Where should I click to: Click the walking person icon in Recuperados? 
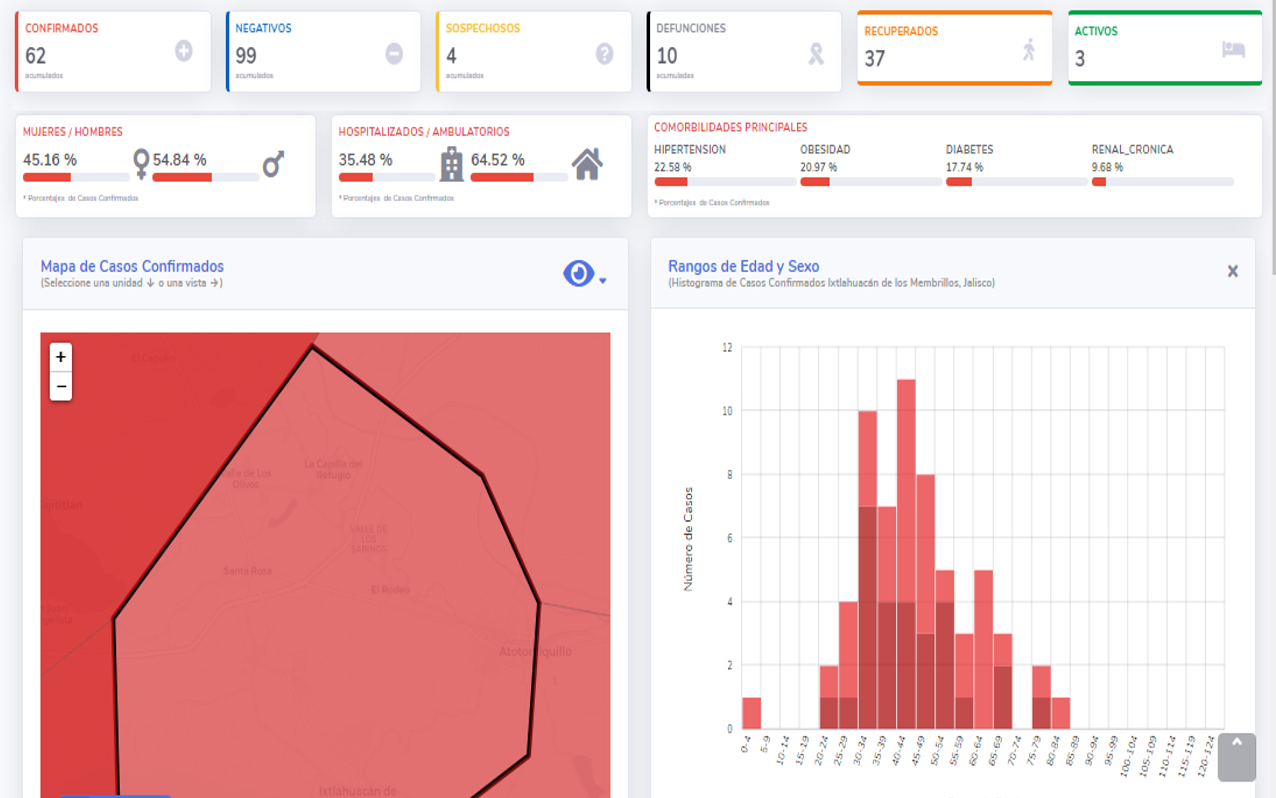pos(1029,50)
